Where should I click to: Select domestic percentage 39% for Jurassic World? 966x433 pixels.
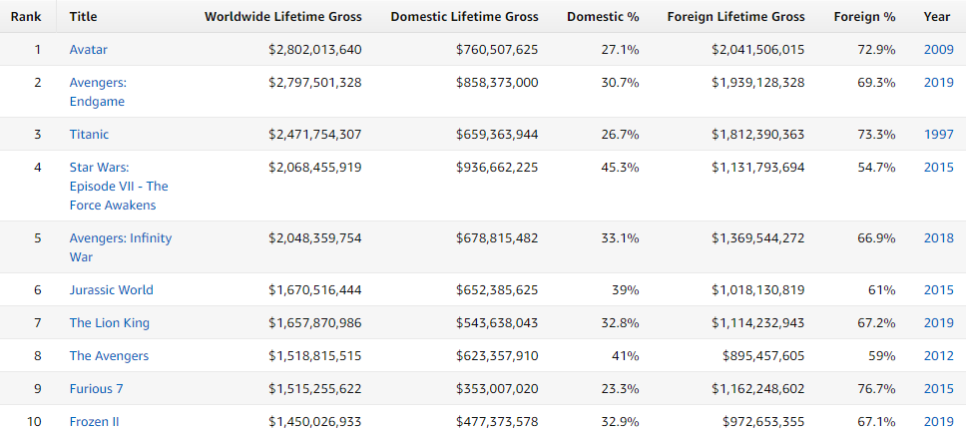pyautogui.click(x=625, y=289)
